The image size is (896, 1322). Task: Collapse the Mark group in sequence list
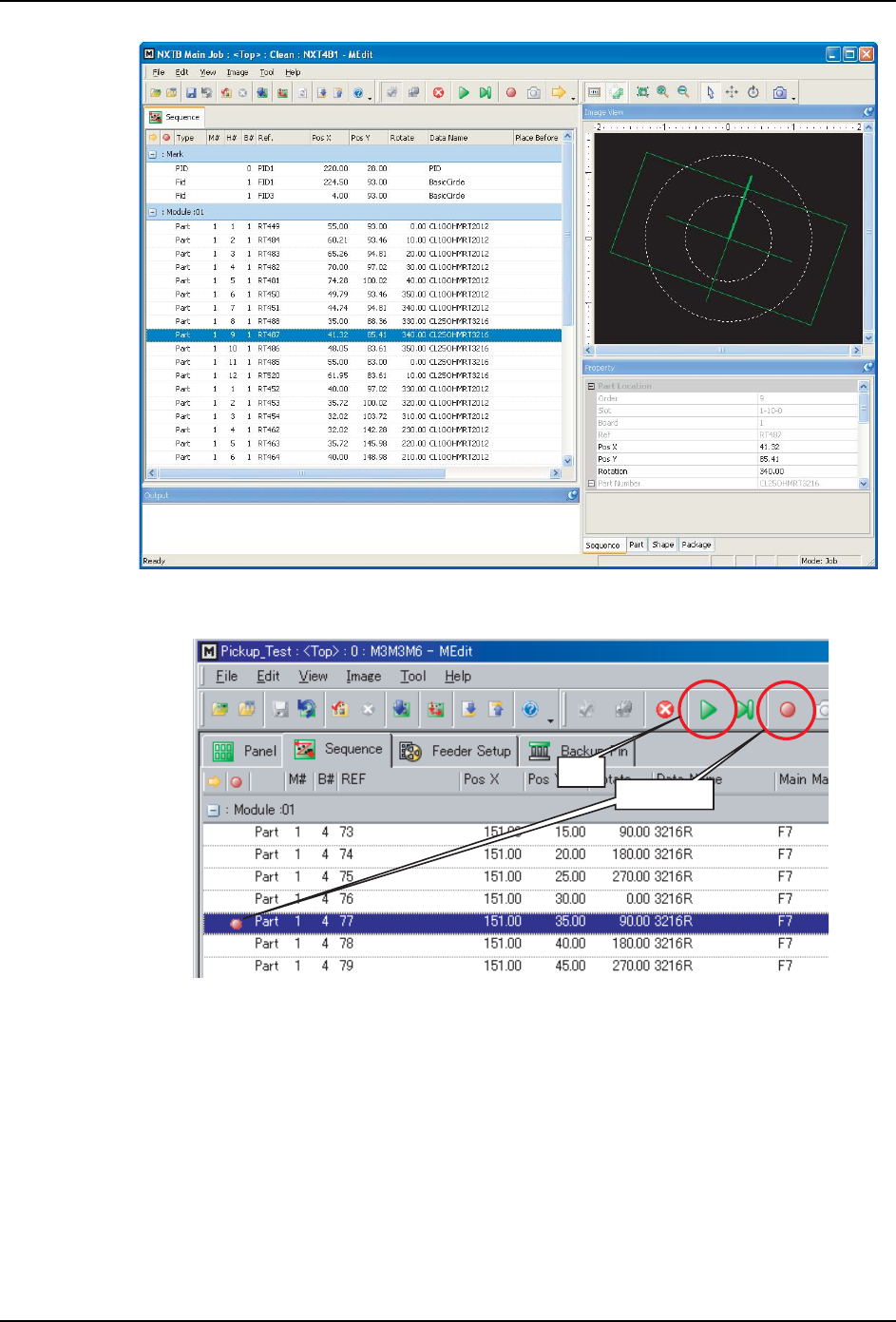[x=152, y=154]
